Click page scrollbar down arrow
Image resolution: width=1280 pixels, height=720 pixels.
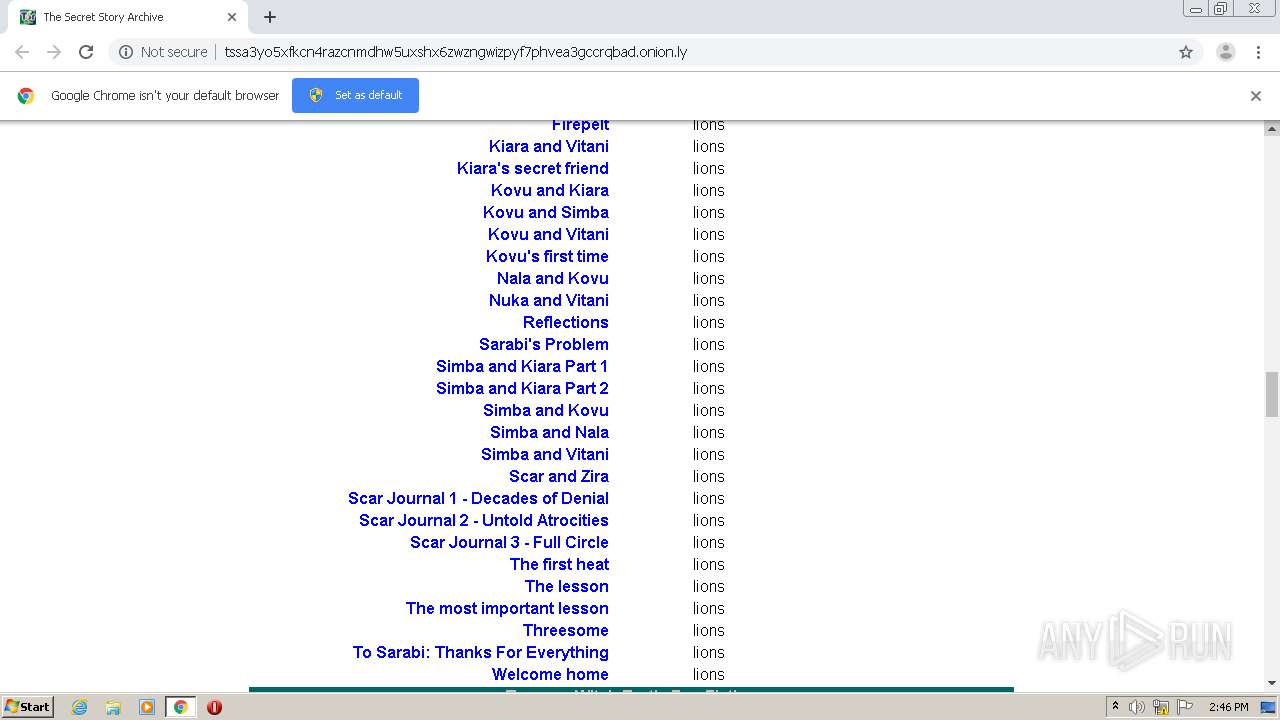1272,683
